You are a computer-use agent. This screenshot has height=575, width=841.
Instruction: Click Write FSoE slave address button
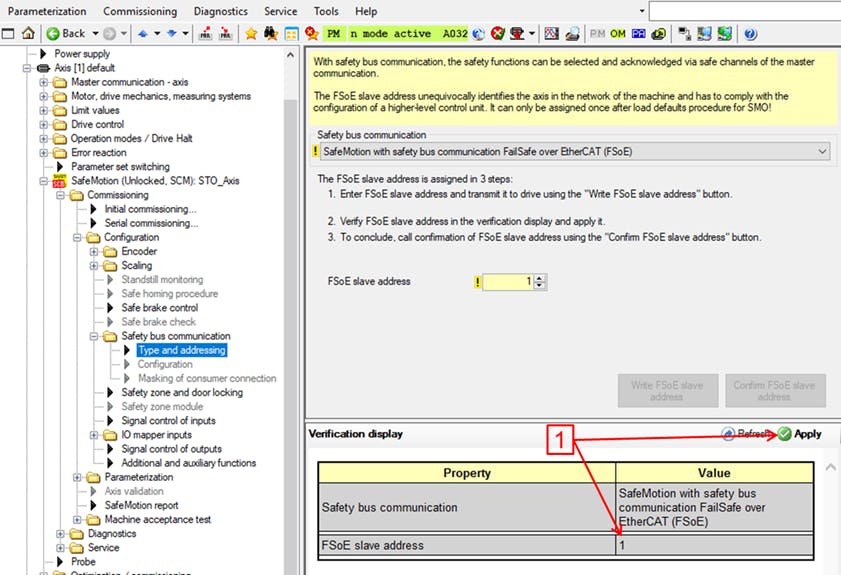[x=668, y=391]
